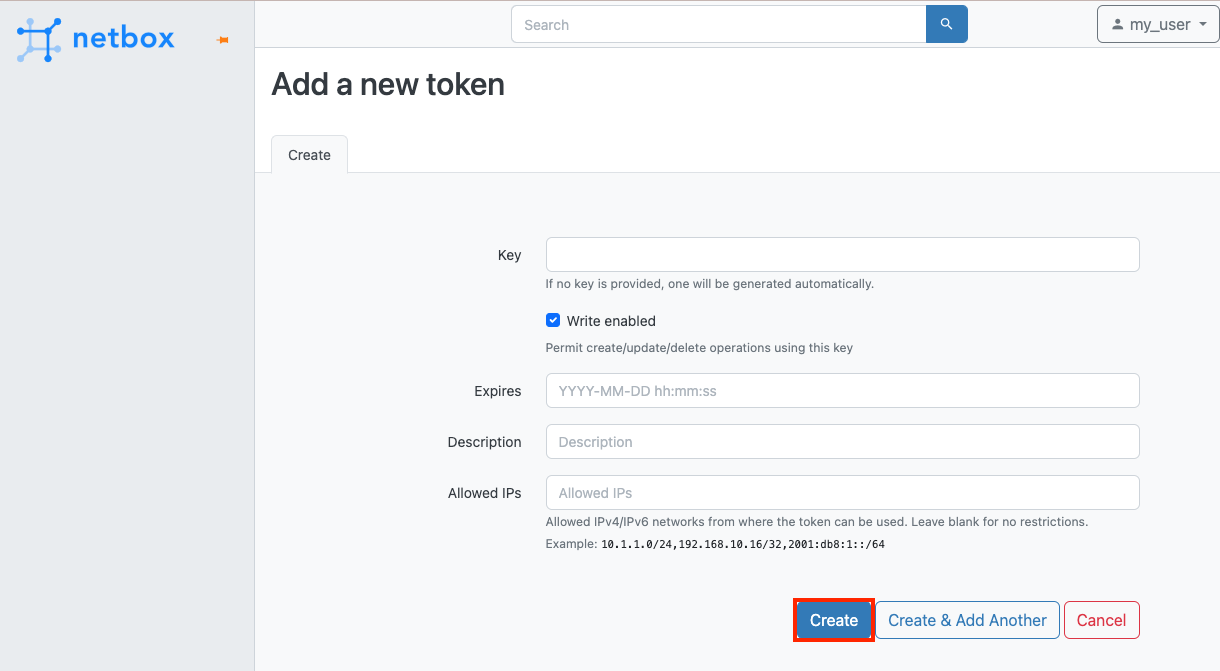Click the blue Create button
Image resolution: width=1220 pixels, height=671 pixels.
click(834, 620)
